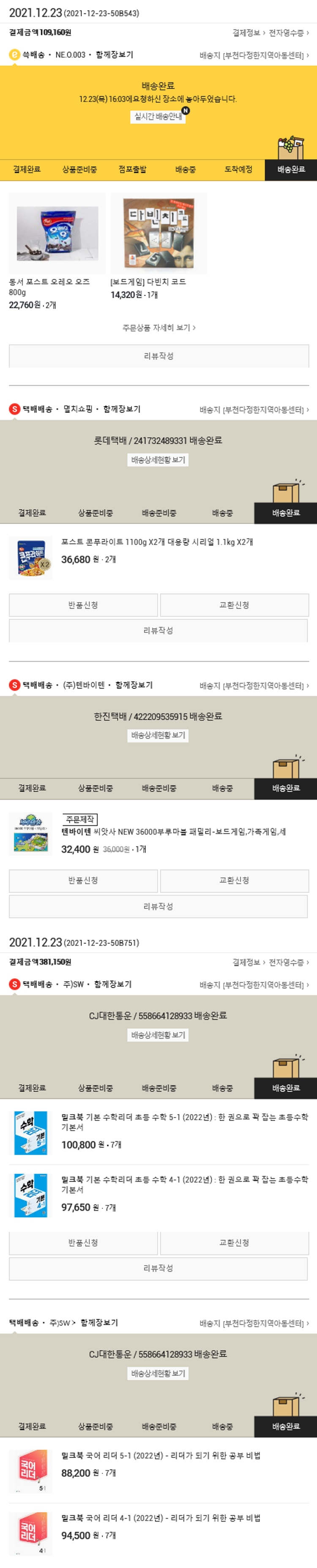Click the red S icon beside 멸치쇼핑
This screenshot has height=1568, width=317.
click(x=15, y=409)
